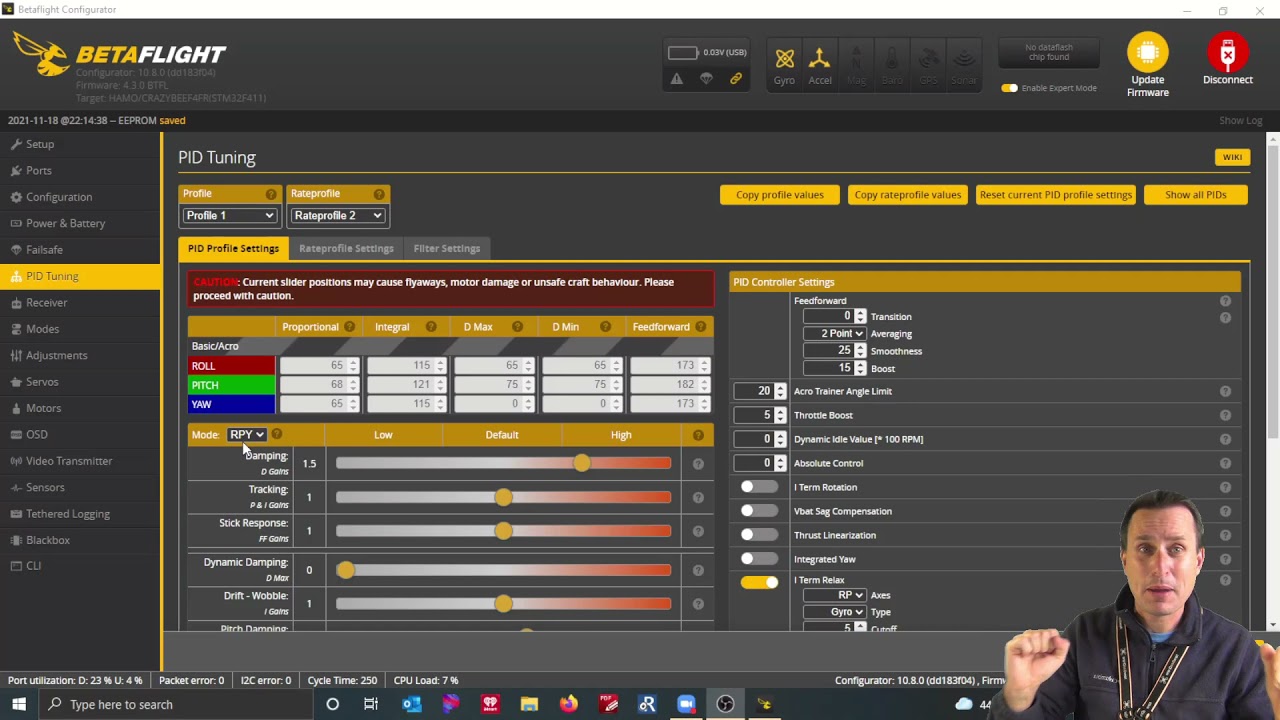Viewport: 1280px width, 720px height.
Task: Open the slider Mode RPY dropdown
Action: click(x=246, y=435)
